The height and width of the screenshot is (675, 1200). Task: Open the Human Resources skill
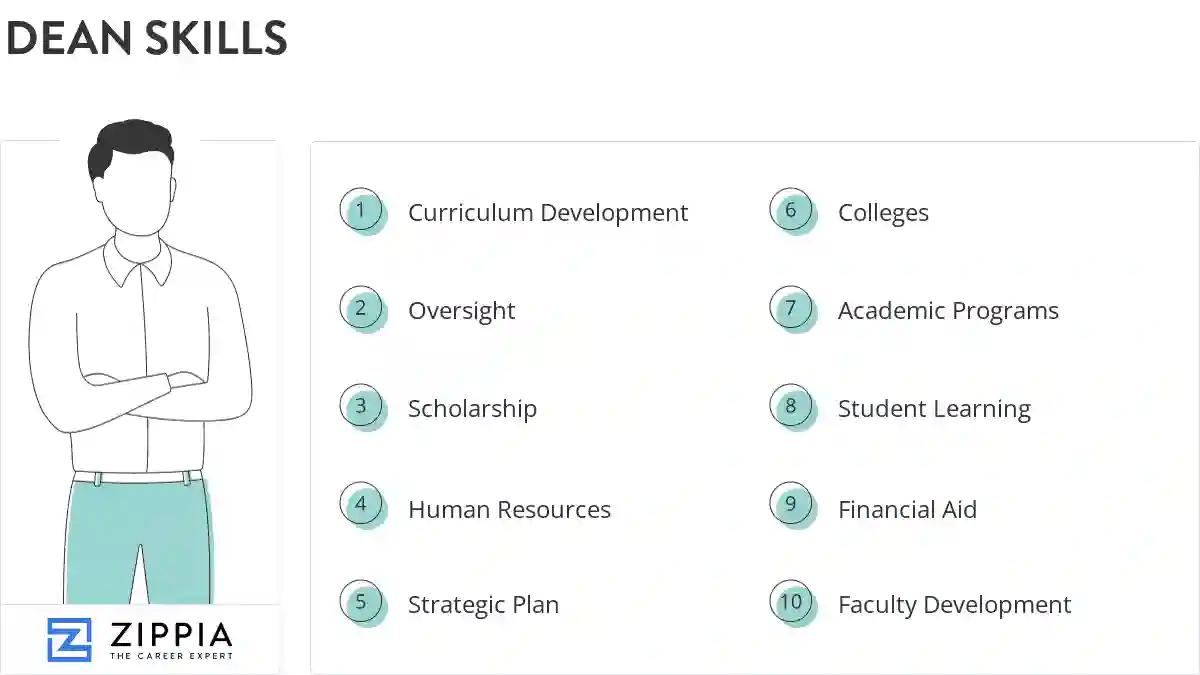click(x=509, y=510)
